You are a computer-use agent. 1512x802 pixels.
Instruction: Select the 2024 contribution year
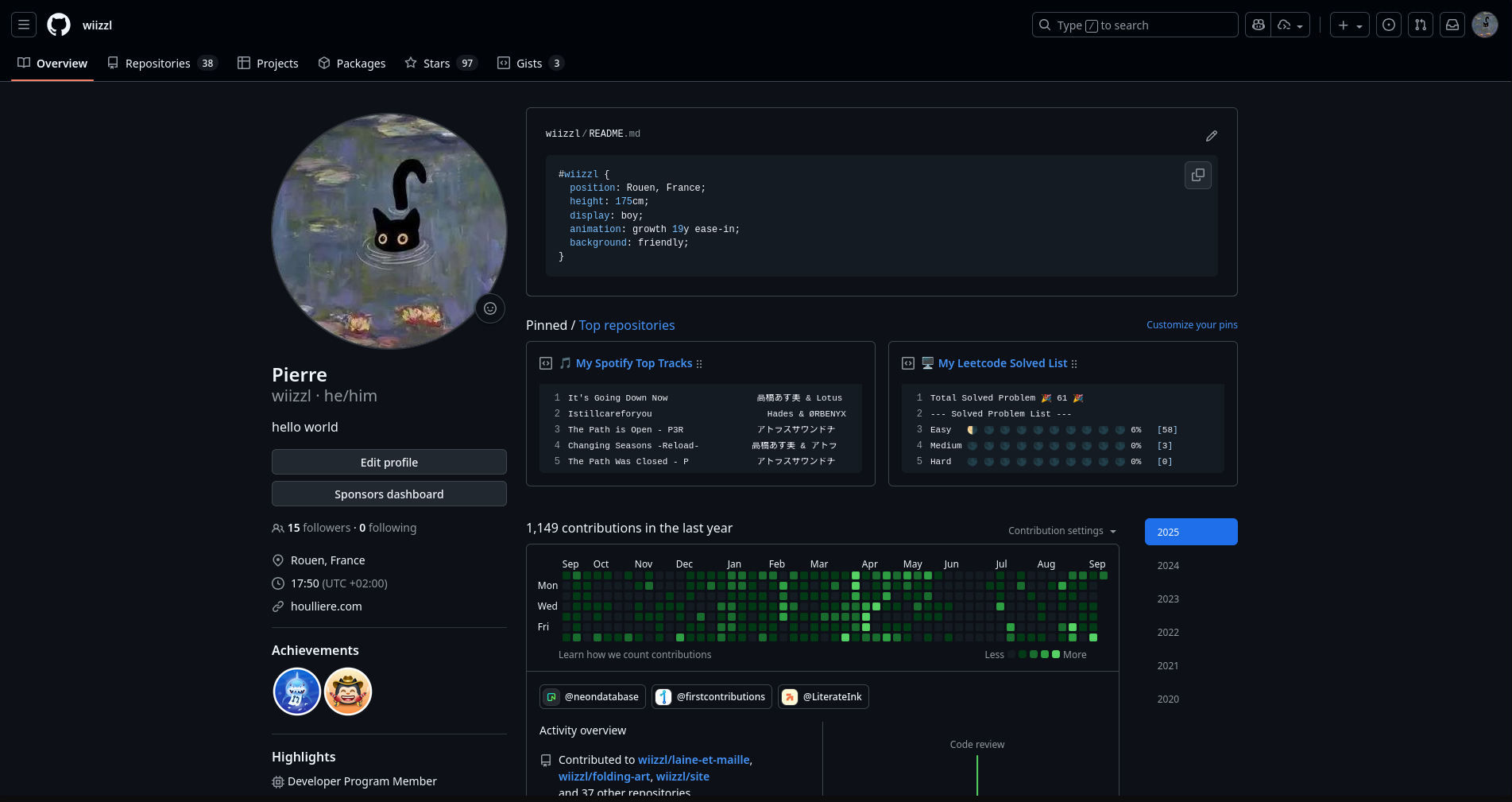pos(1168,566)
